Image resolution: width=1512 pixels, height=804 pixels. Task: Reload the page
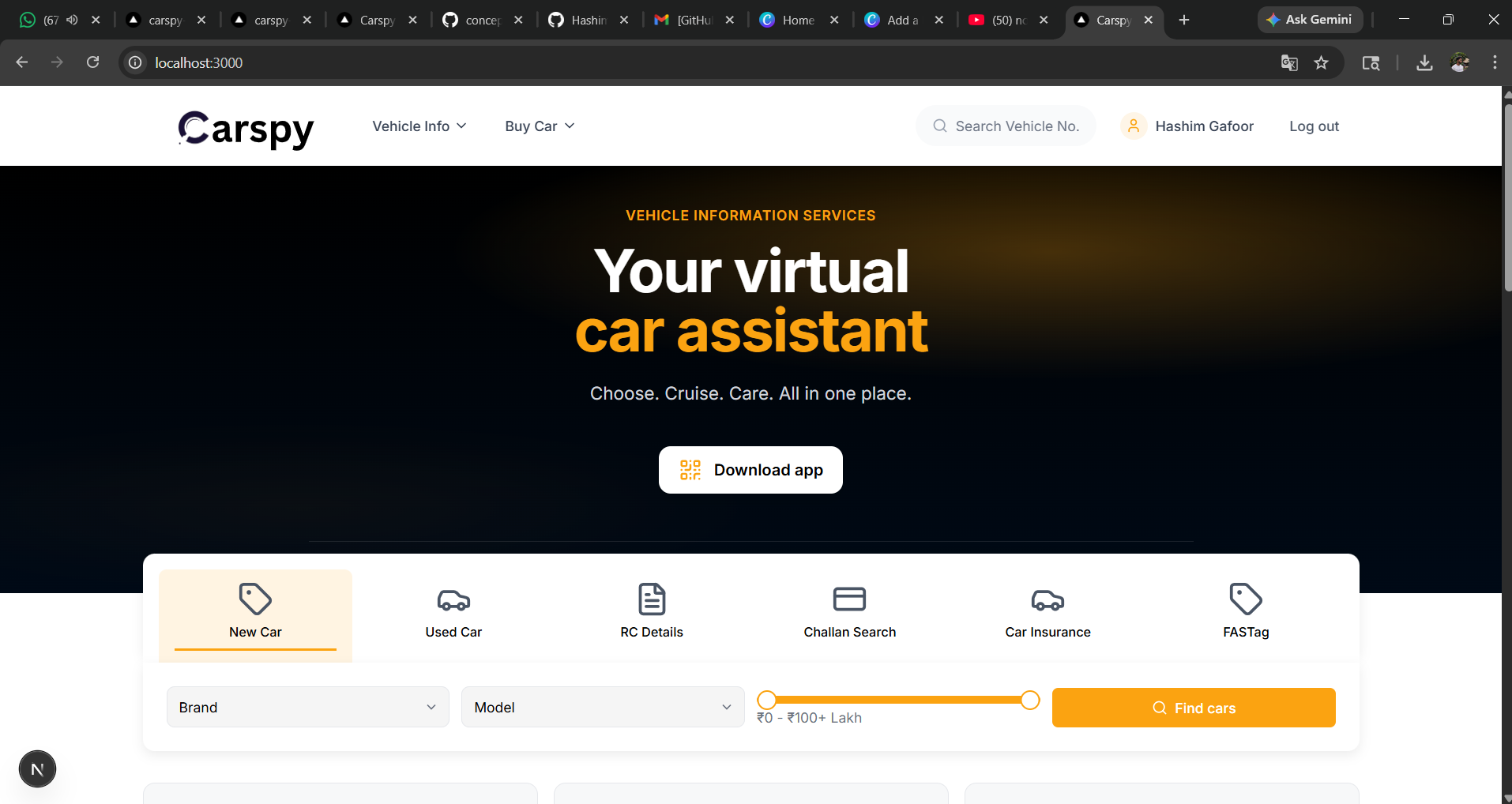[92, 62]
